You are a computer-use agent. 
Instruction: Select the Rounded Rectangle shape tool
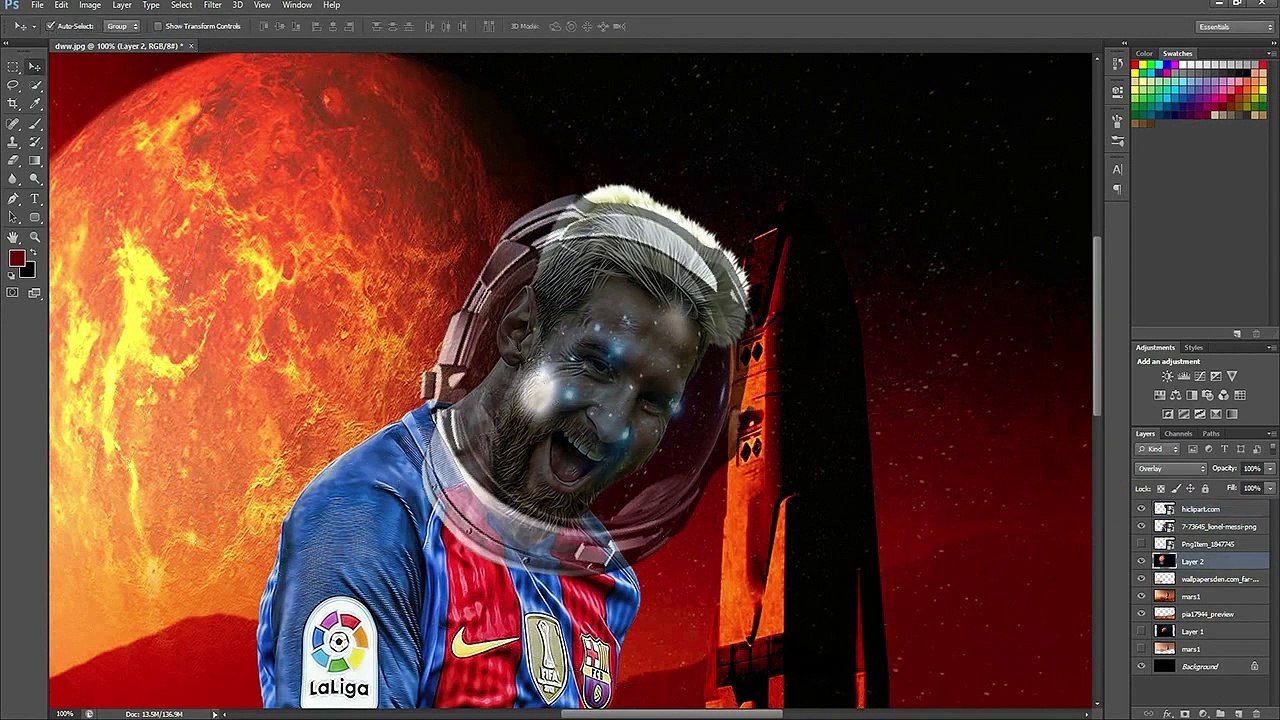[35, 217]
